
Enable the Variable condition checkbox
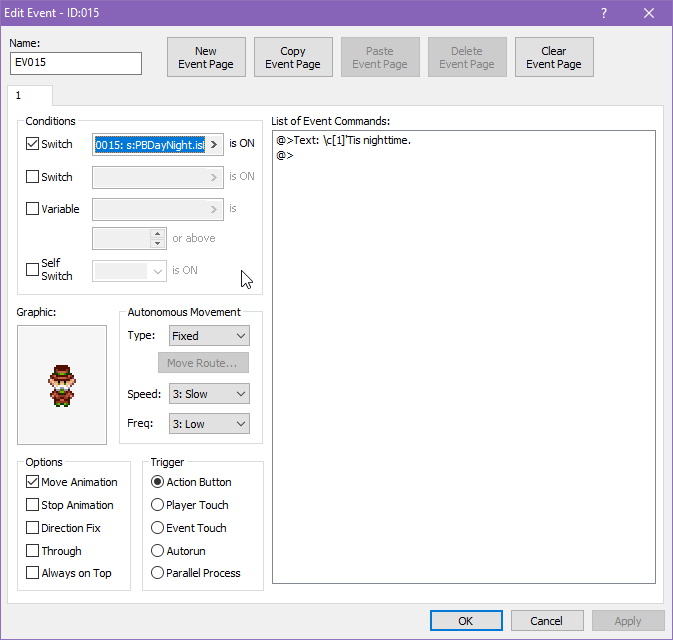33,210
